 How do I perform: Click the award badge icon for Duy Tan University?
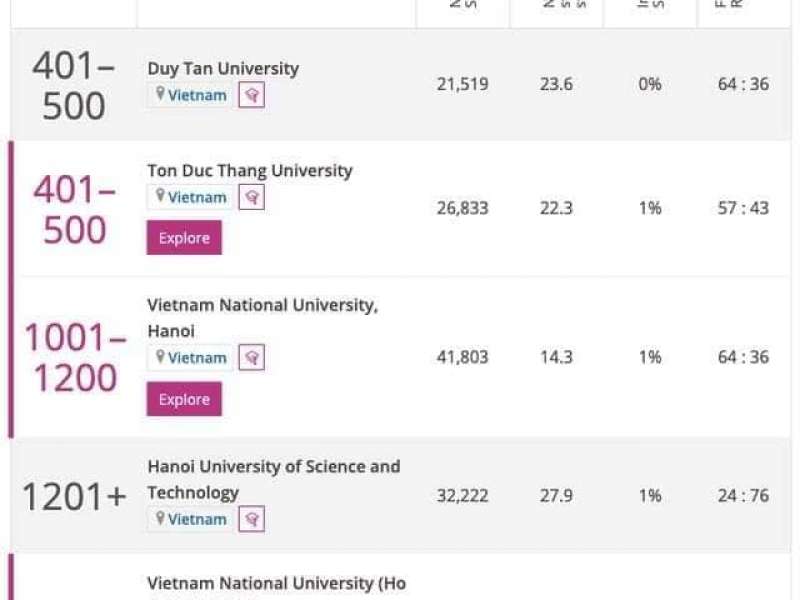(252, 96)
